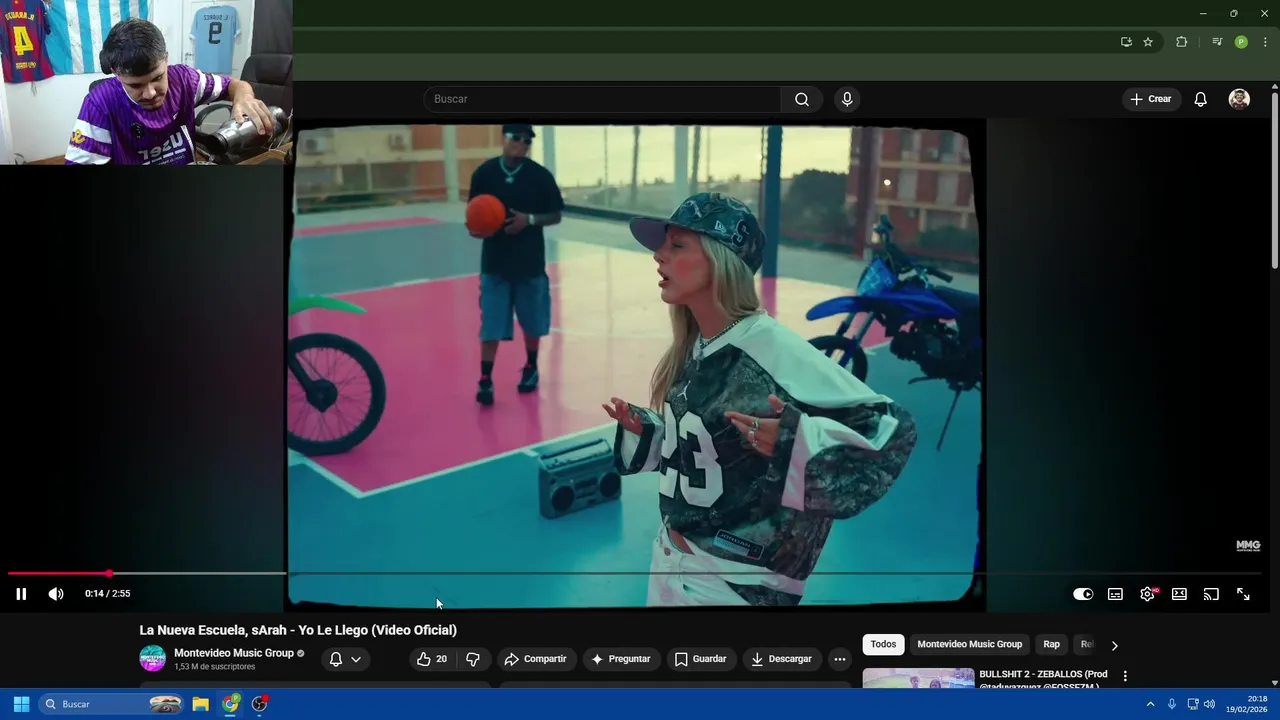
Task: Click the Compartir button
Action: coord(536,659)
